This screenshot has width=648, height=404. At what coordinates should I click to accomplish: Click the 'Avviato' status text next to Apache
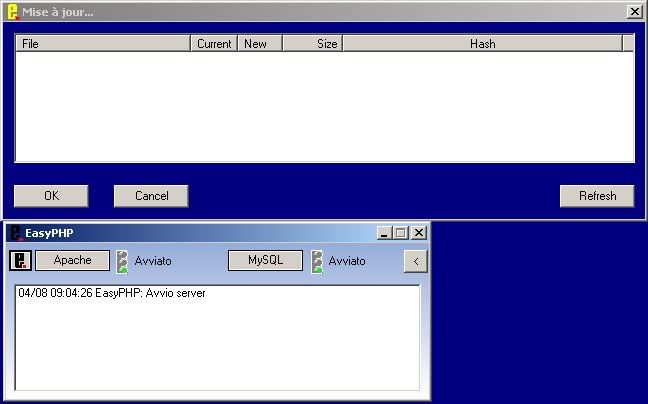(153, 261)
